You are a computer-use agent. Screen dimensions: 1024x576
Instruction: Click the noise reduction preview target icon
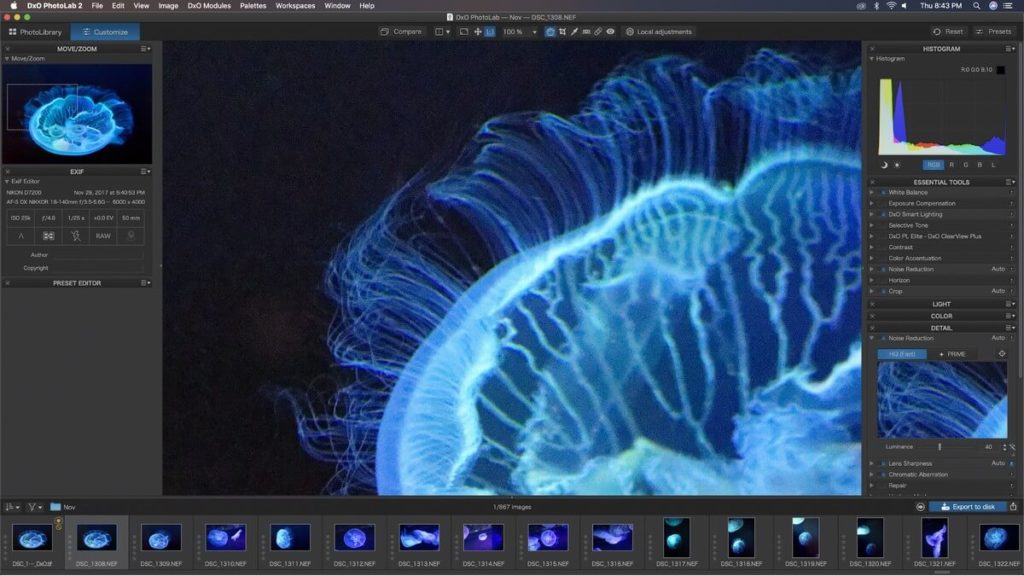click(x=1002, y=354)
